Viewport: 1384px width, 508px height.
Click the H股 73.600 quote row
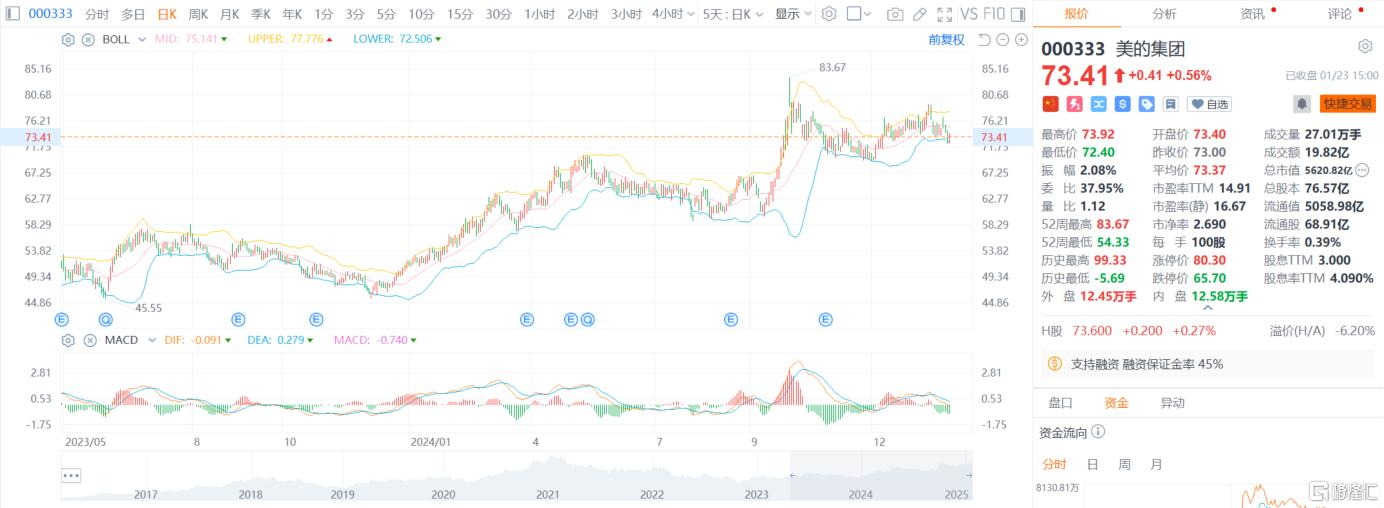coord(1208,330)
